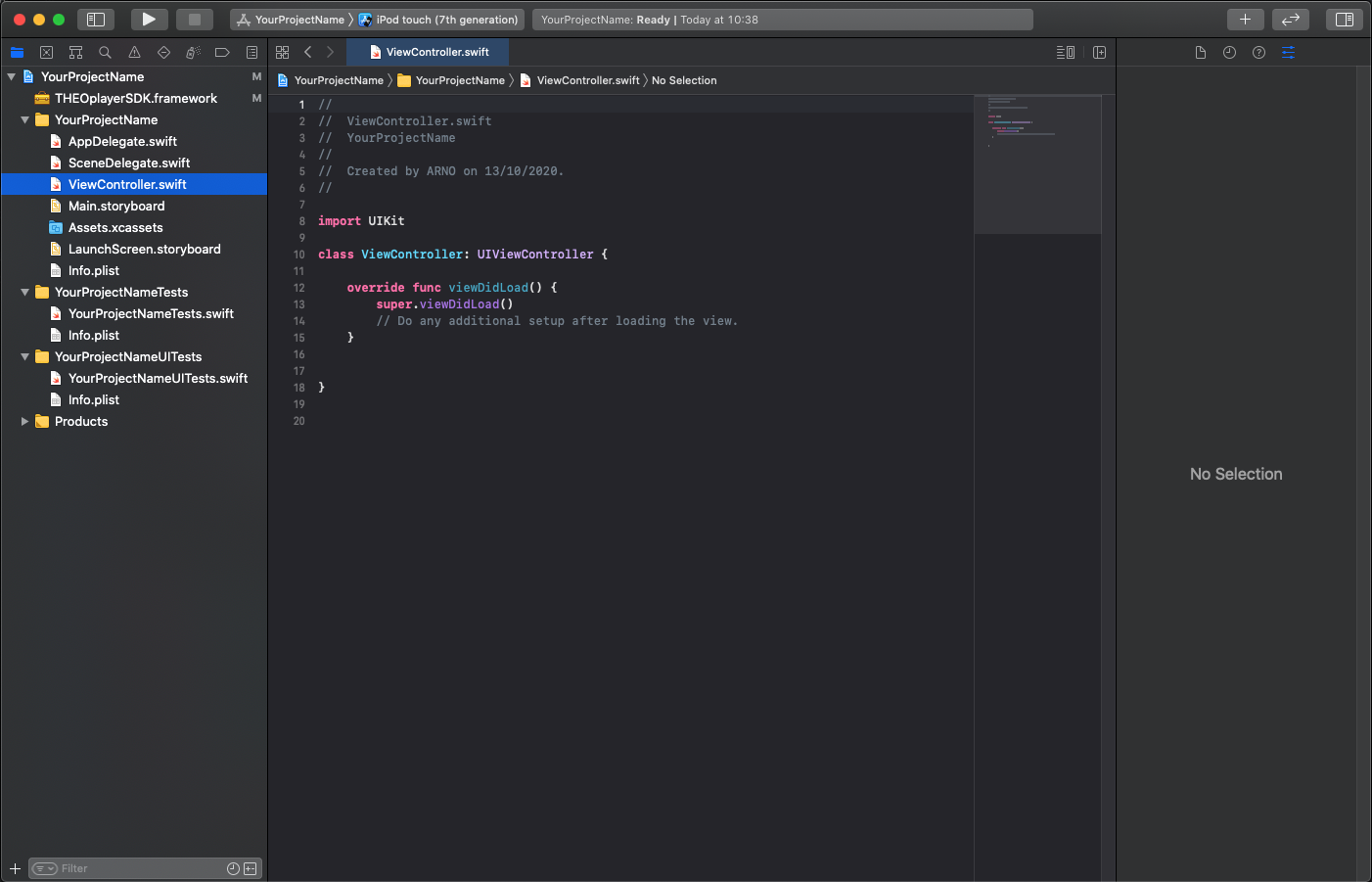Screen dimensions: 1372x882
Task: Click the Library plus button
Action: point(1245,20)
